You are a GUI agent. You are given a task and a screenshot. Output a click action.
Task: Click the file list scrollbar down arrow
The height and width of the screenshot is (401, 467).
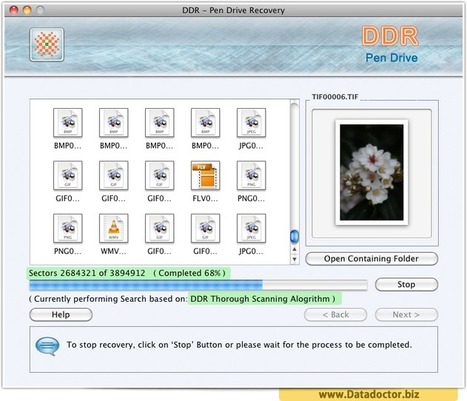point(294,259)
